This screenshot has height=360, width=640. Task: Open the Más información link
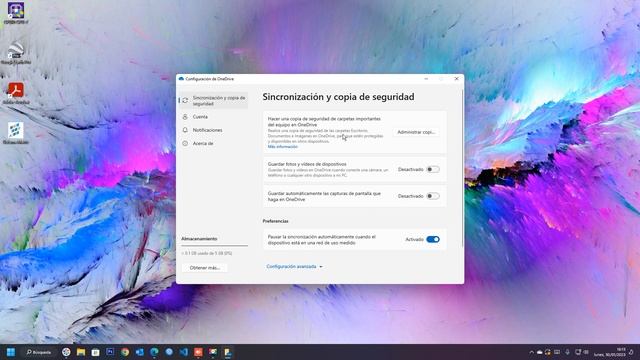pyautogui.click(x=282, y=147)
